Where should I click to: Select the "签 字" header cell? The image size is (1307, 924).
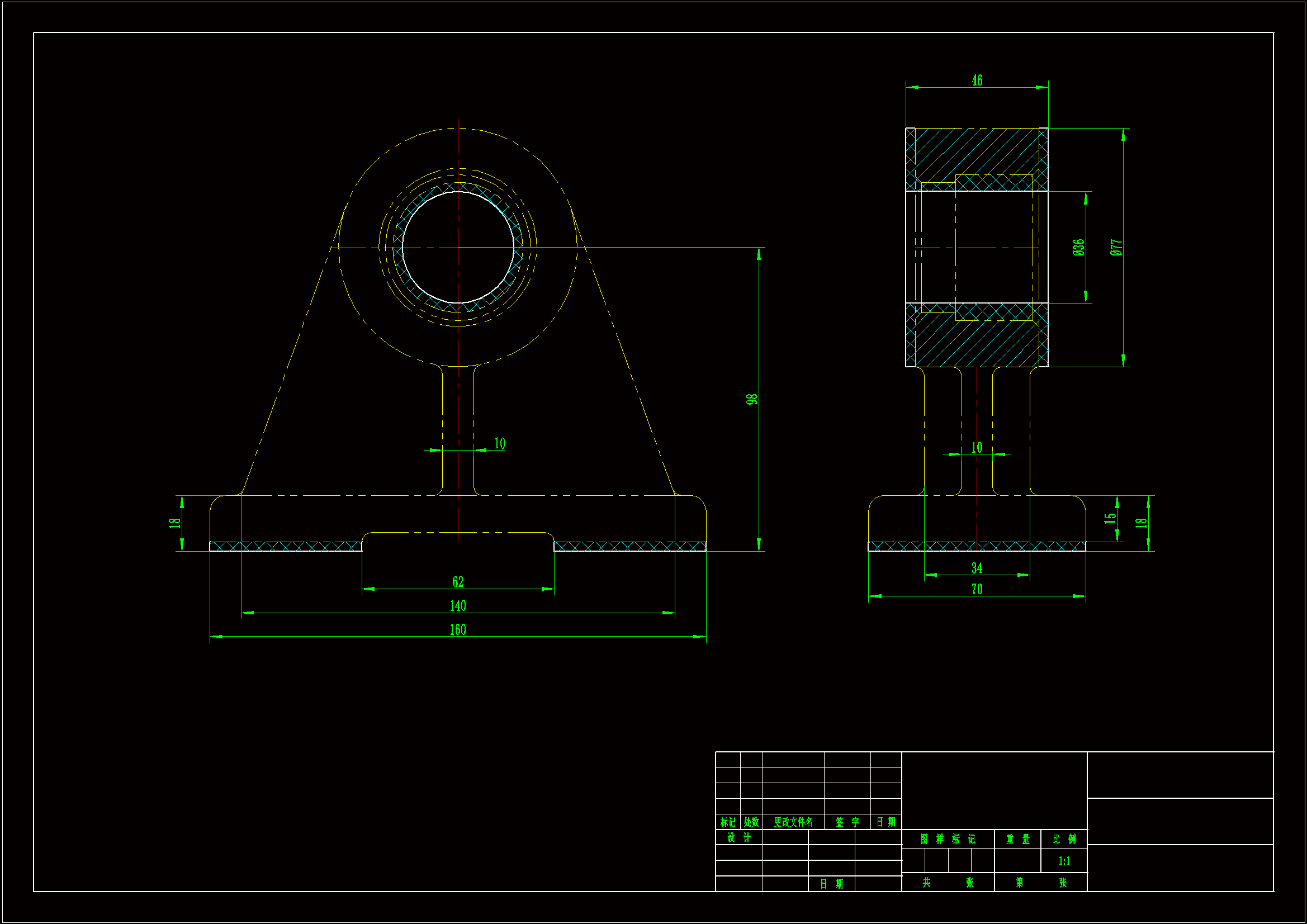(x=847, y=822)
